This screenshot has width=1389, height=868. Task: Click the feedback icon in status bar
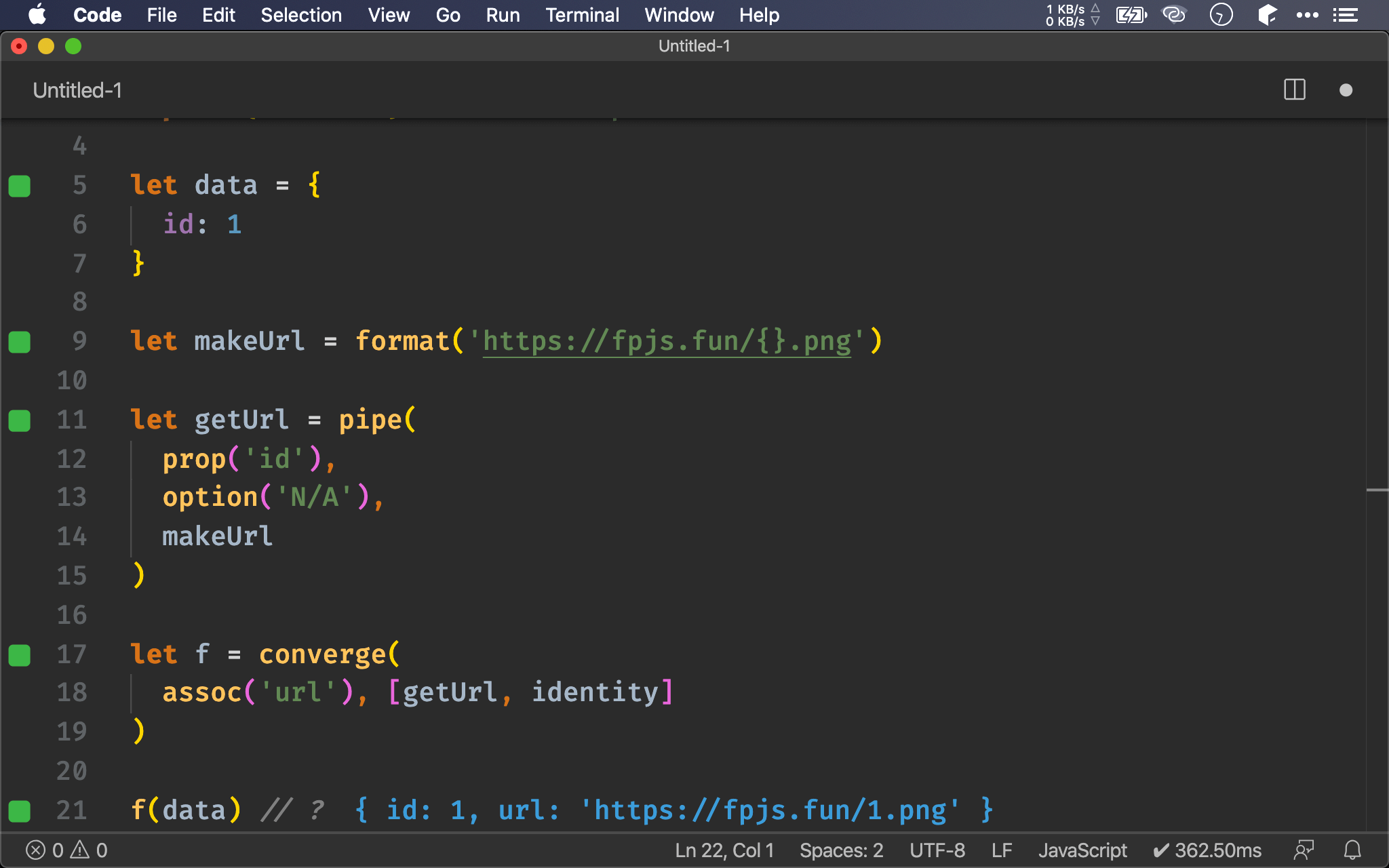tap(1304, 850)
